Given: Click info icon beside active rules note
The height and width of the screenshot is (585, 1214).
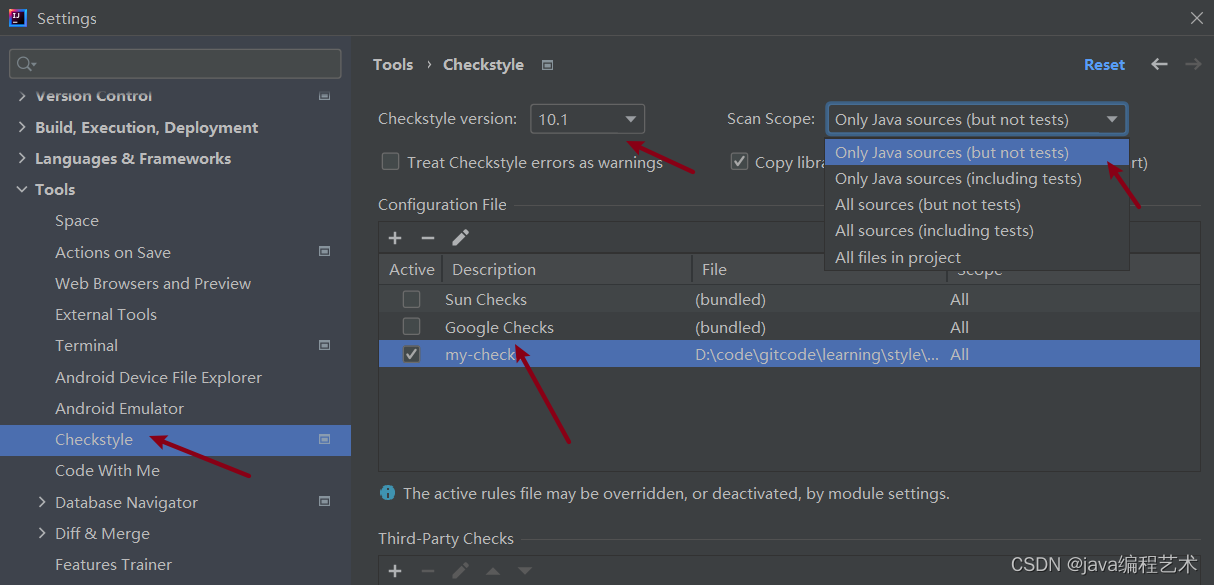Looking at the screenshot, I should pos(386,493).
